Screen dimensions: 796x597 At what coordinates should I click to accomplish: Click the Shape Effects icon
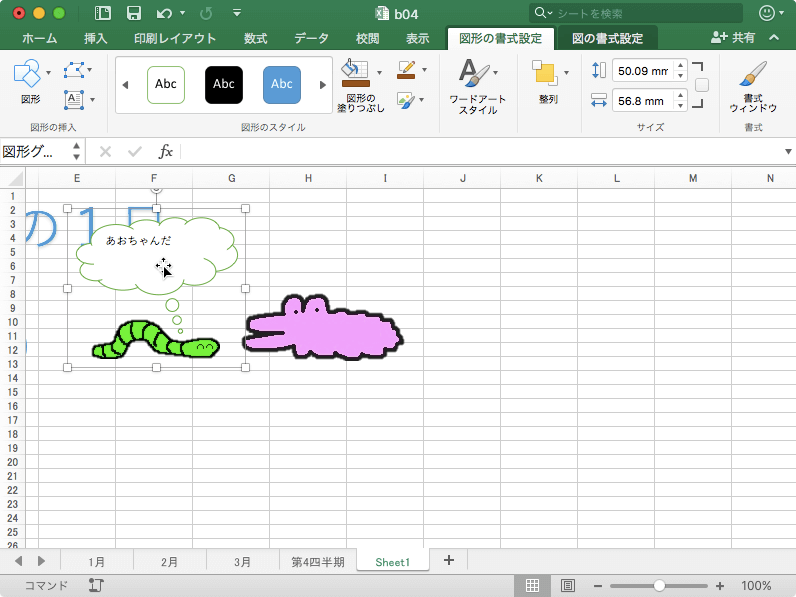pyautogui.click(x=406, y=100)
